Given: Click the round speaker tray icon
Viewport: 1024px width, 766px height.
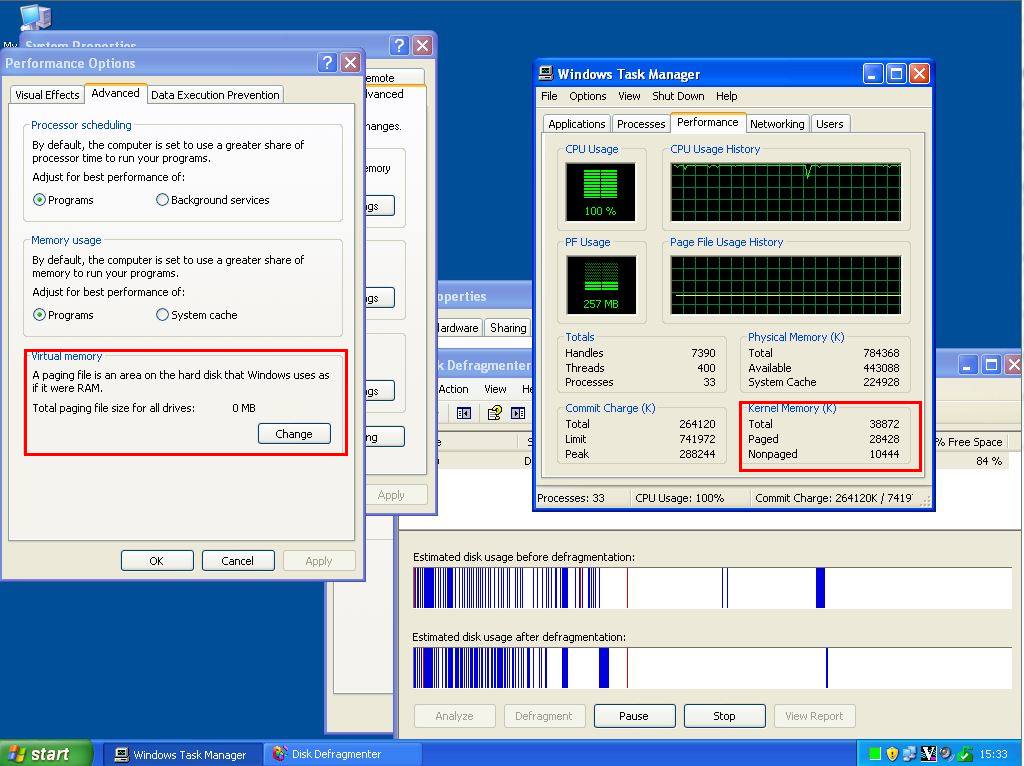Looking at the screenshot, I should (946, 754).
